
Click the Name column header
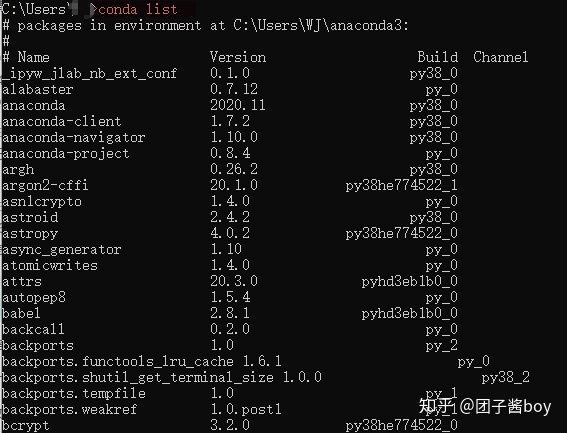(33, 57)
